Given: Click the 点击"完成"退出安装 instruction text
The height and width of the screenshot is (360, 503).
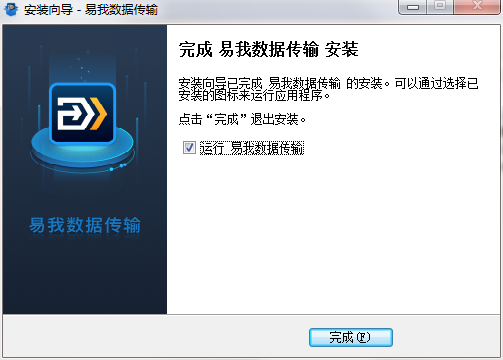Looking at the screenshot, I should pos(242,119).
